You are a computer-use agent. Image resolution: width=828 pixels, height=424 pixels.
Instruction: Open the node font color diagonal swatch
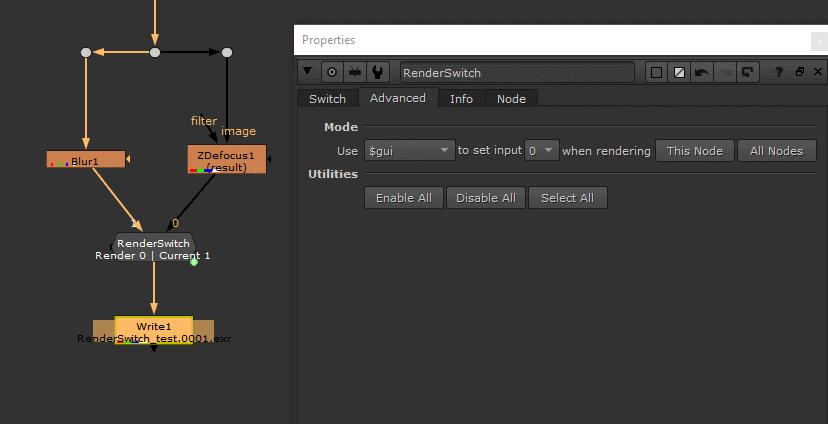[x=679, y=73]
